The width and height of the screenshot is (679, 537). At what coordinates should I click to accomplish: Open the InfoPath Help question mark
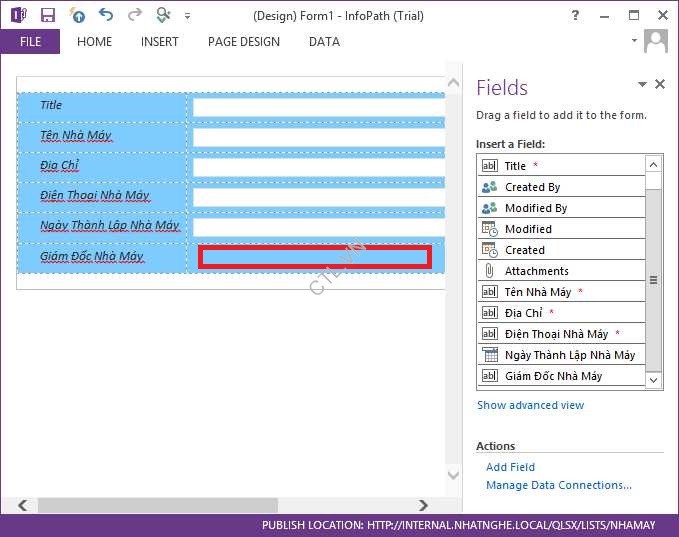[x=574, y=16]
